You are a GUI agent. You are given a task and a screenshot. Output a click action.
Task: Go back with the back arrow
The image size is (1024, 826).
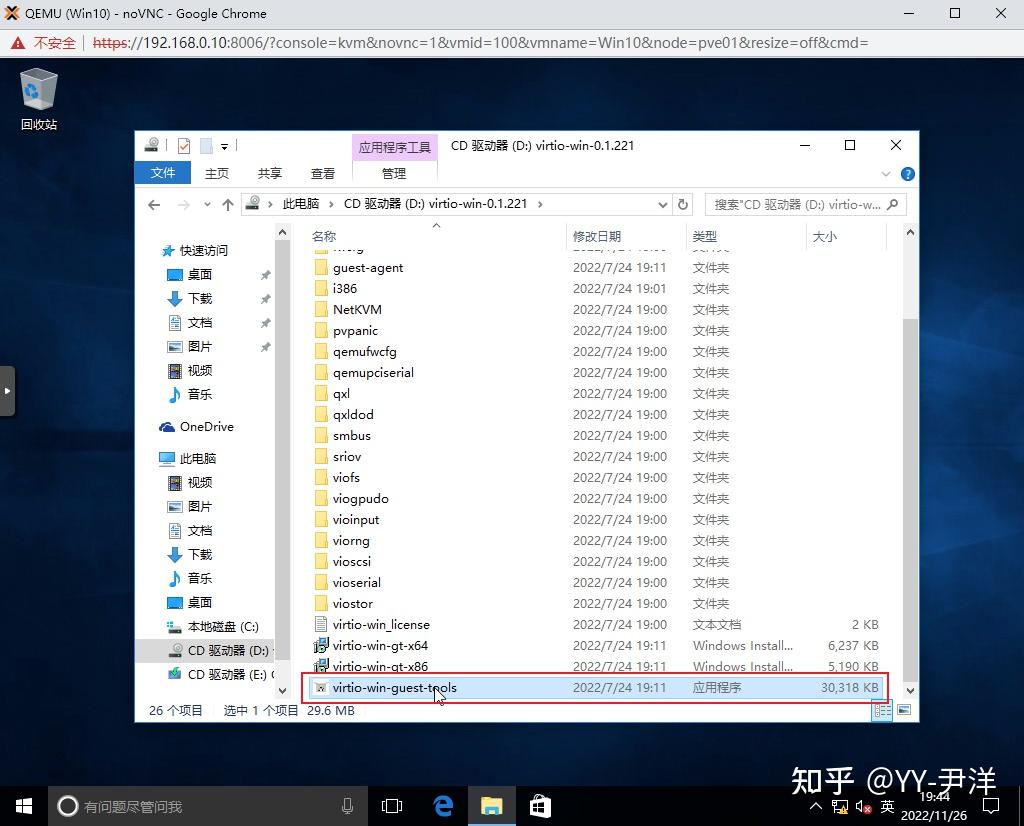[154, 205]
